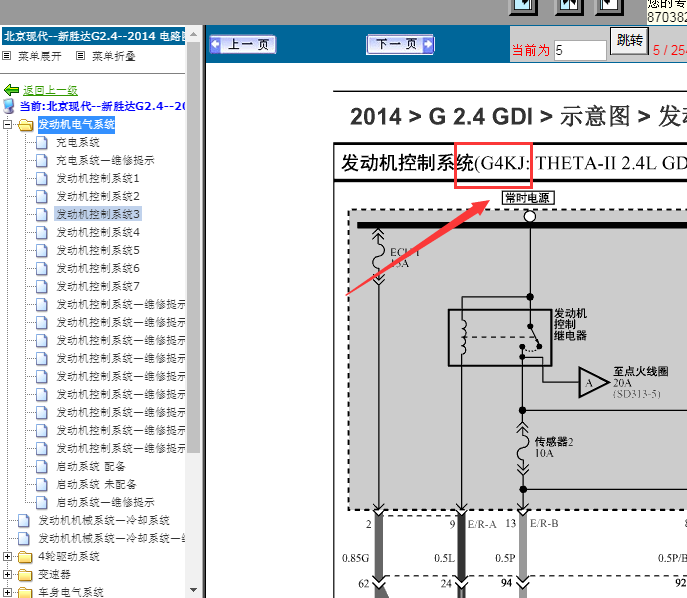Open 发动机控制系统2 in the tree

[98, 196]
